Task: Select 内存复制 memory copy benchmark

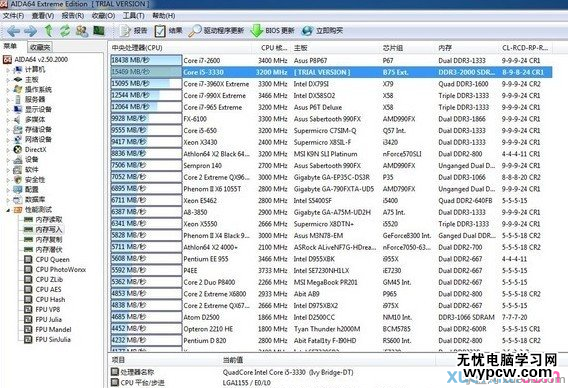Action: 43,239
